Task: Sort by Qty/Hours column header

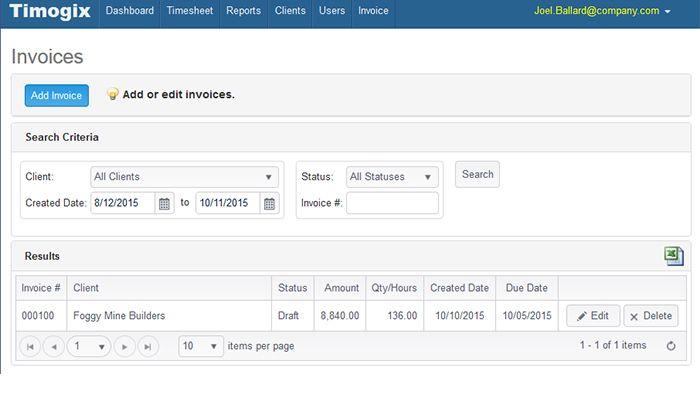Action: pyautogui.click(x=394, y=288)
